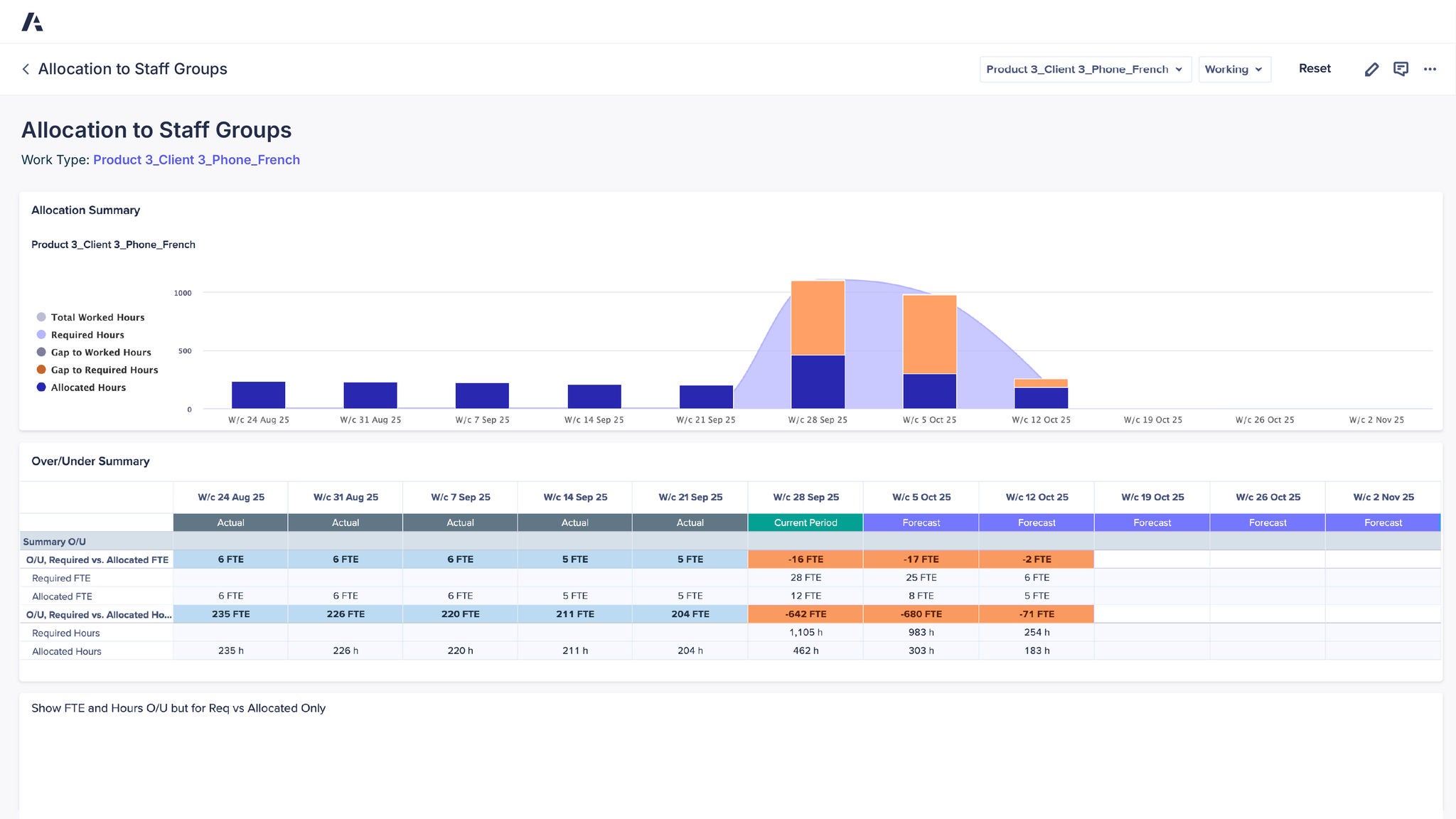Select the Allocated Hours row label in table
The image size is (1456, 819).
tap(96, 651)
